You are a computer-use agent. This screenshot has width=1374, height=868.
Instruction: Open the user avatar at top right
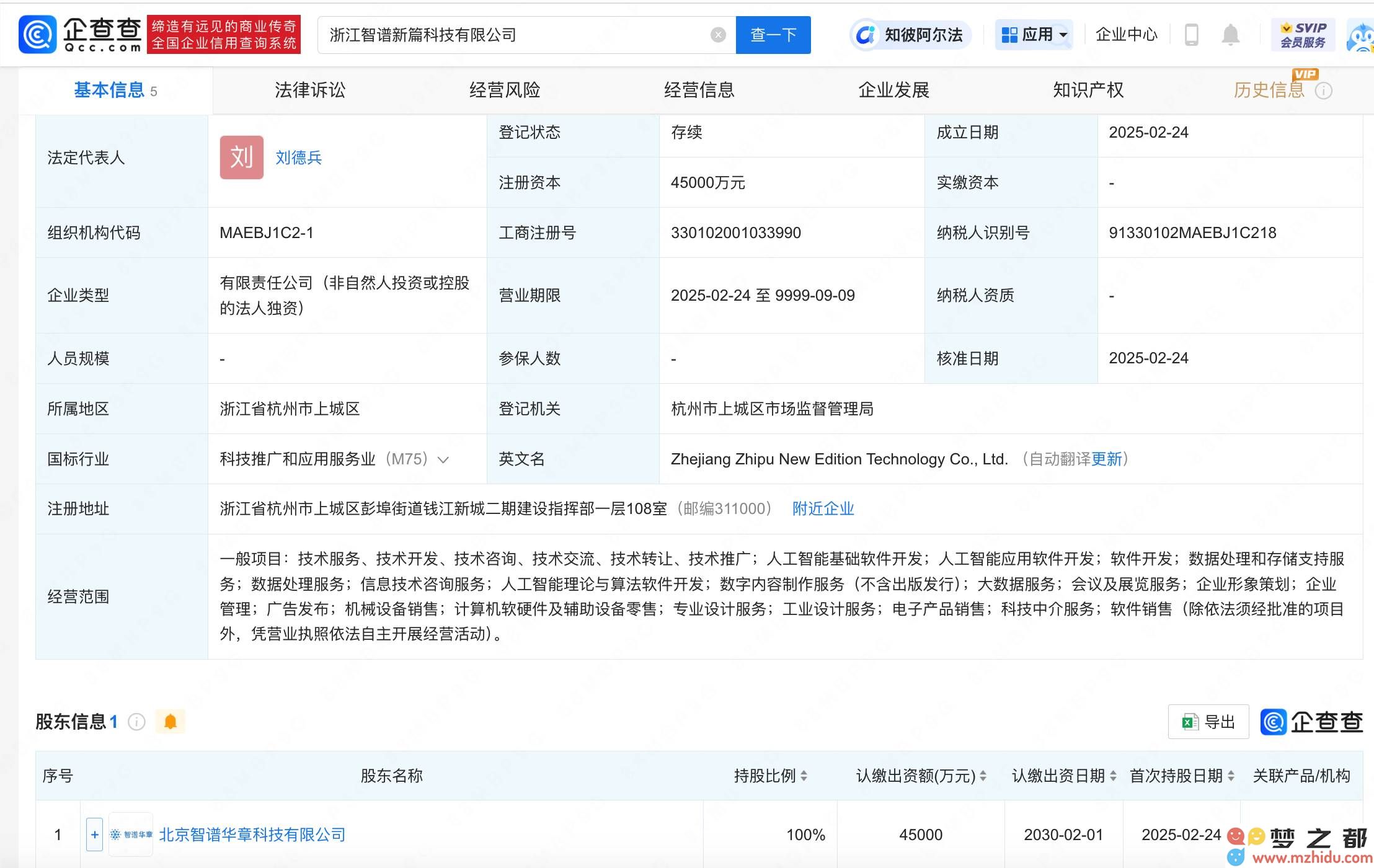tap(1360, 36)
